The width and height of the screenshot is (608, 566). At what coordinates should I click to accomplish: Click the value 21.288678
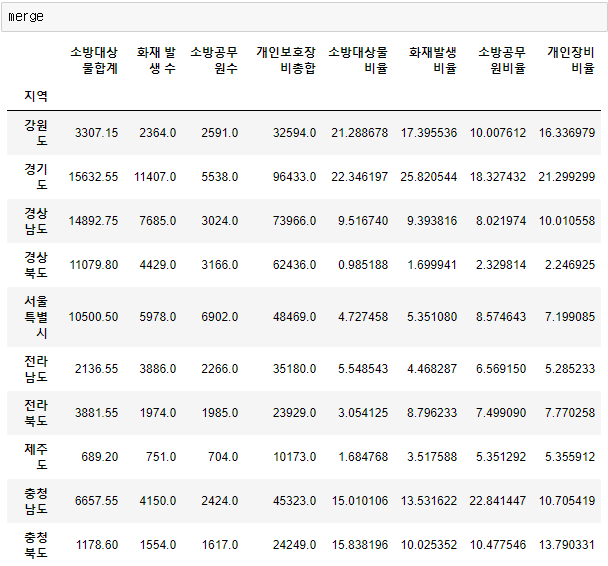(x=359, y=133)
